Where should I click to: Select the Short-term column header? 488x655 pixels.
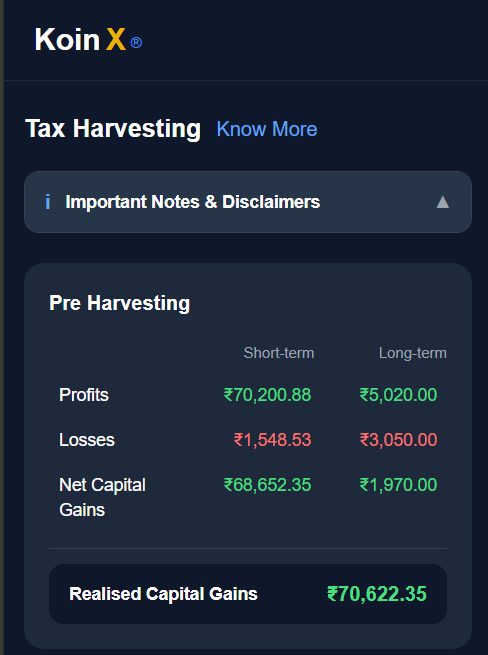pos(279,353)
